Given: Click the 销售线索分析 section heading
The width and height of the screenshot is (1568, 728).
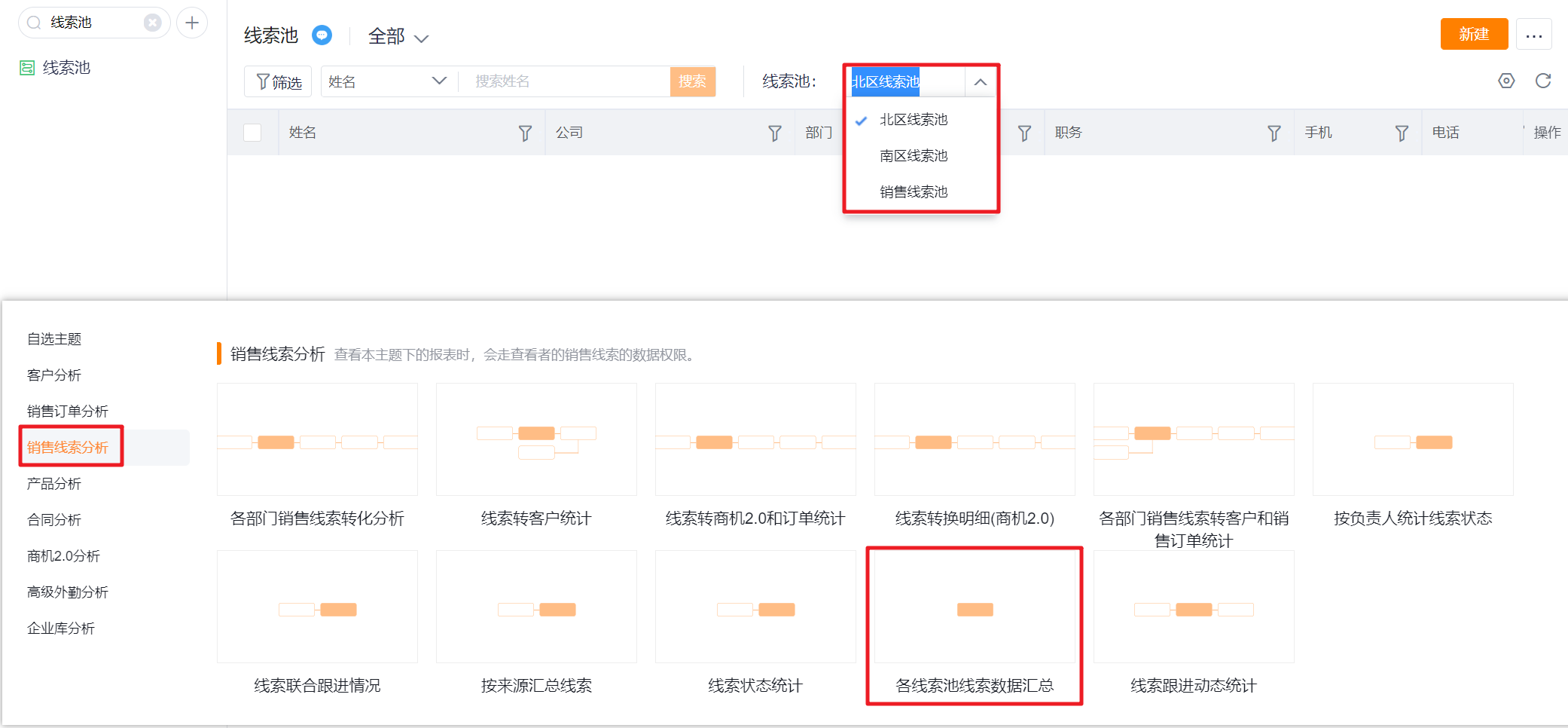Looking at the screenshot, I should (x=278, y=354).
